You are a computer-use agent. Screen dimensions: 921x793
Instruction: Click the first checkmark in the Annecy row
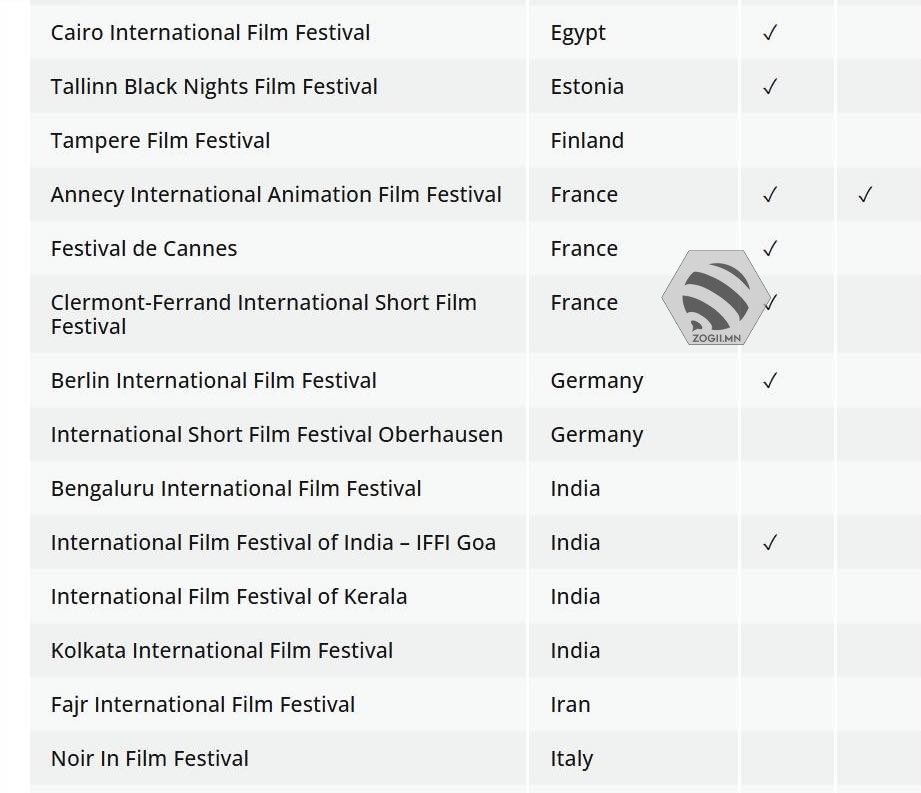pyautogui.click(x=769, y=195)
